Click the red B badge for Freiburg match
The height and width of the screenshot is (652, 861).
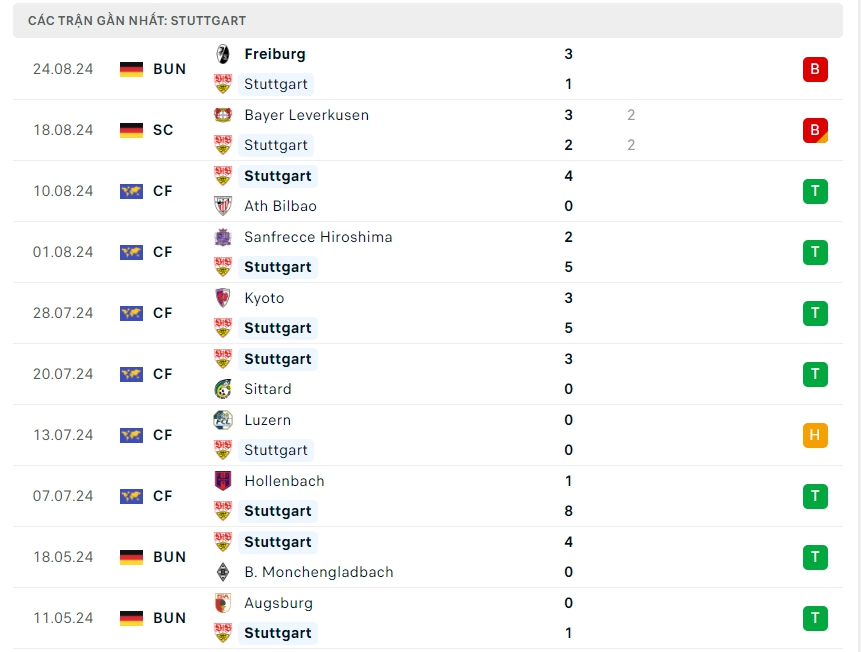[815, 69]
